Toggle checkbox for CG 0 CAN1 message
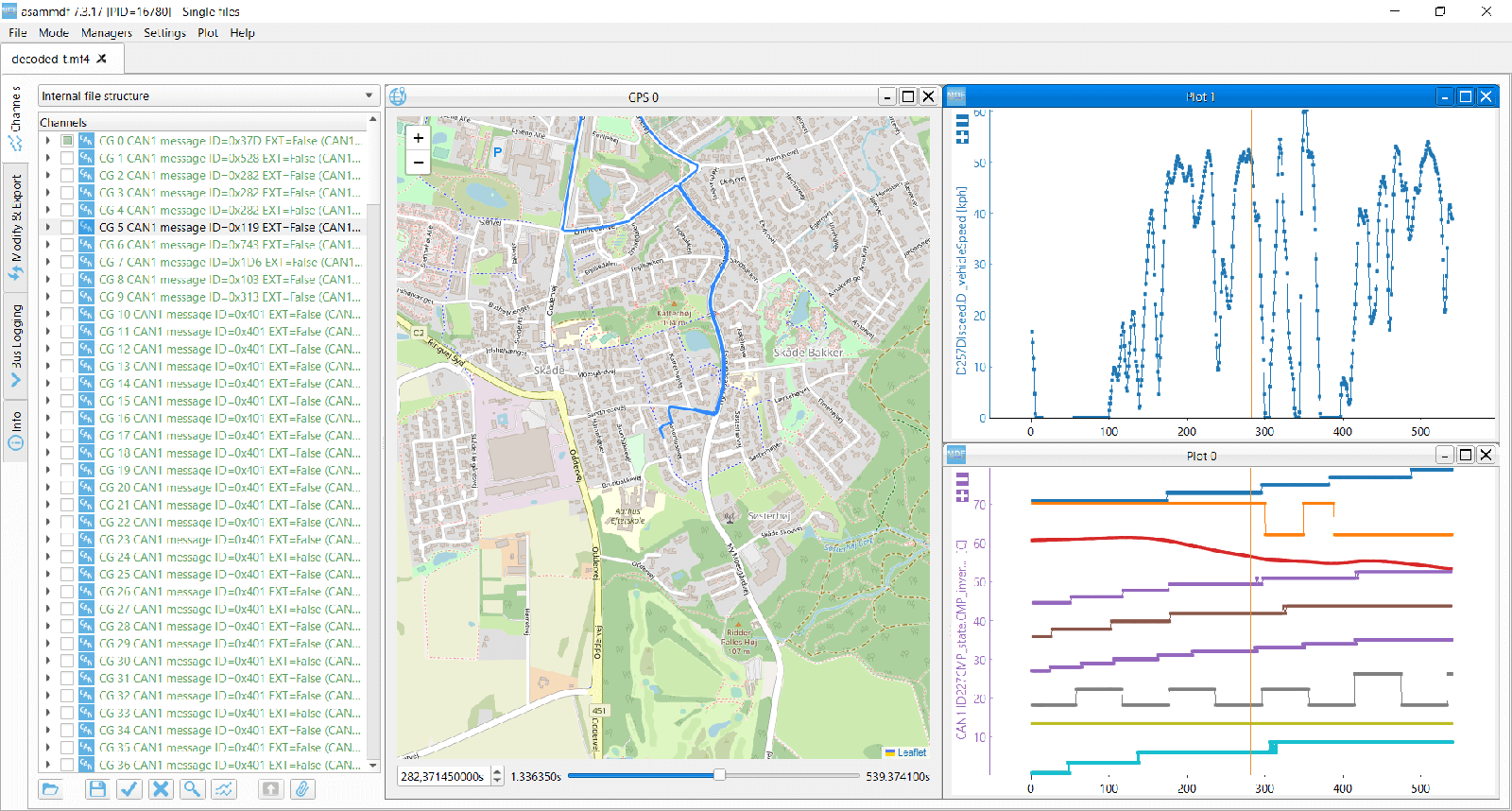Viewport: 1512px width, 811px height. coord(67,141)
